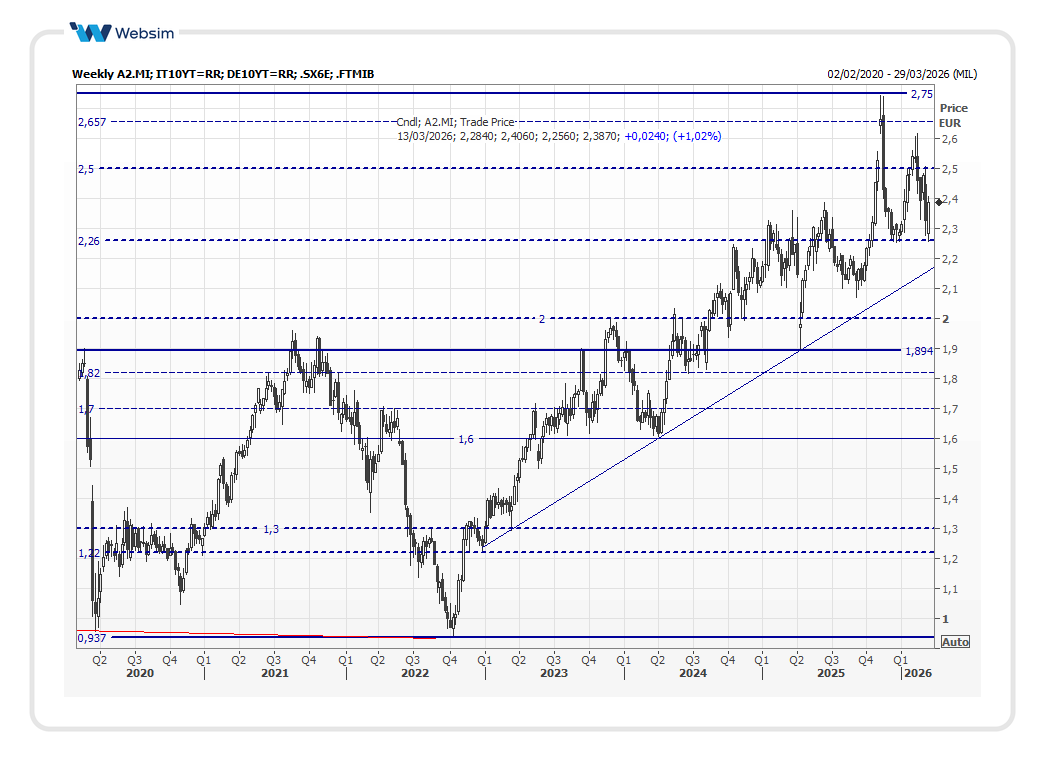Image resolution: width=1045 pixels, height=761 pixels.
Task: Click the Websim brand name text
Action: 144,33
